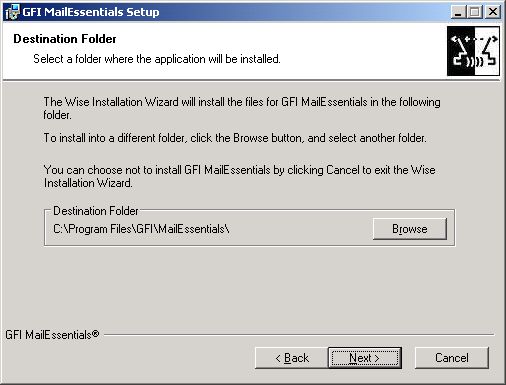Click the 'Select a folder where' subtitle
This screenshot has width=506, height=385.
coord(157,59)
